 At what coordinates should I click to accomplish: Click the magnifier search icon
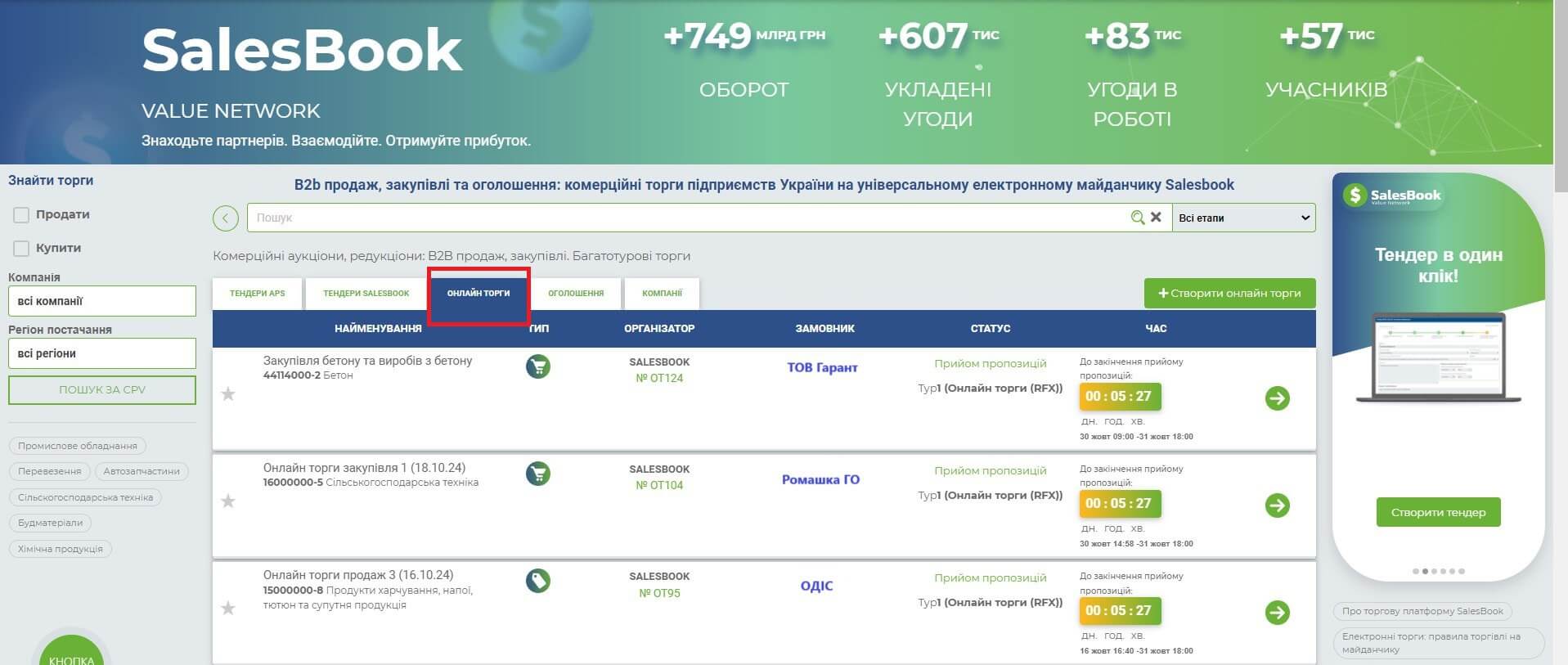[x=1137, y=218]
